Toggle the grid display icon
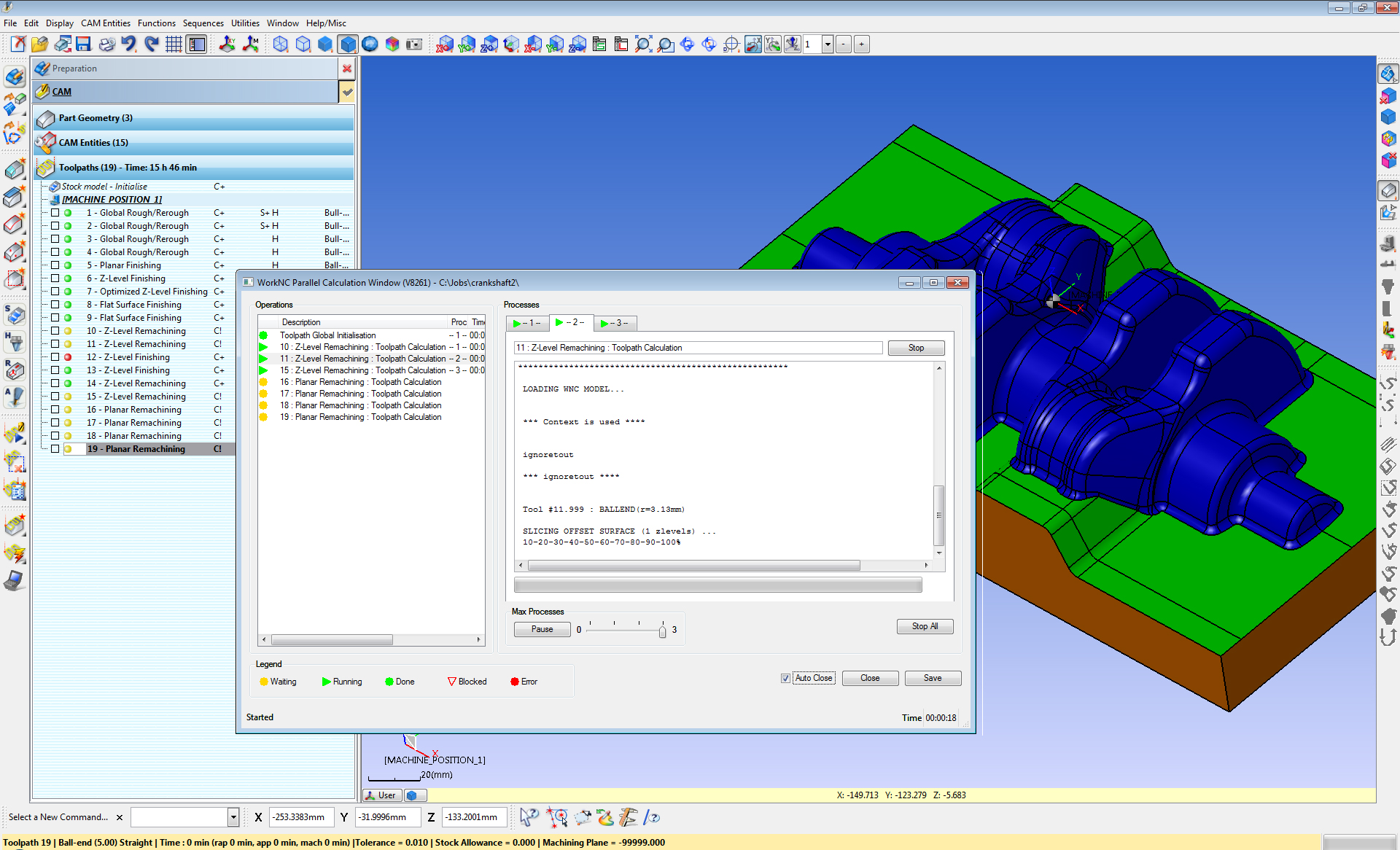 174,44
